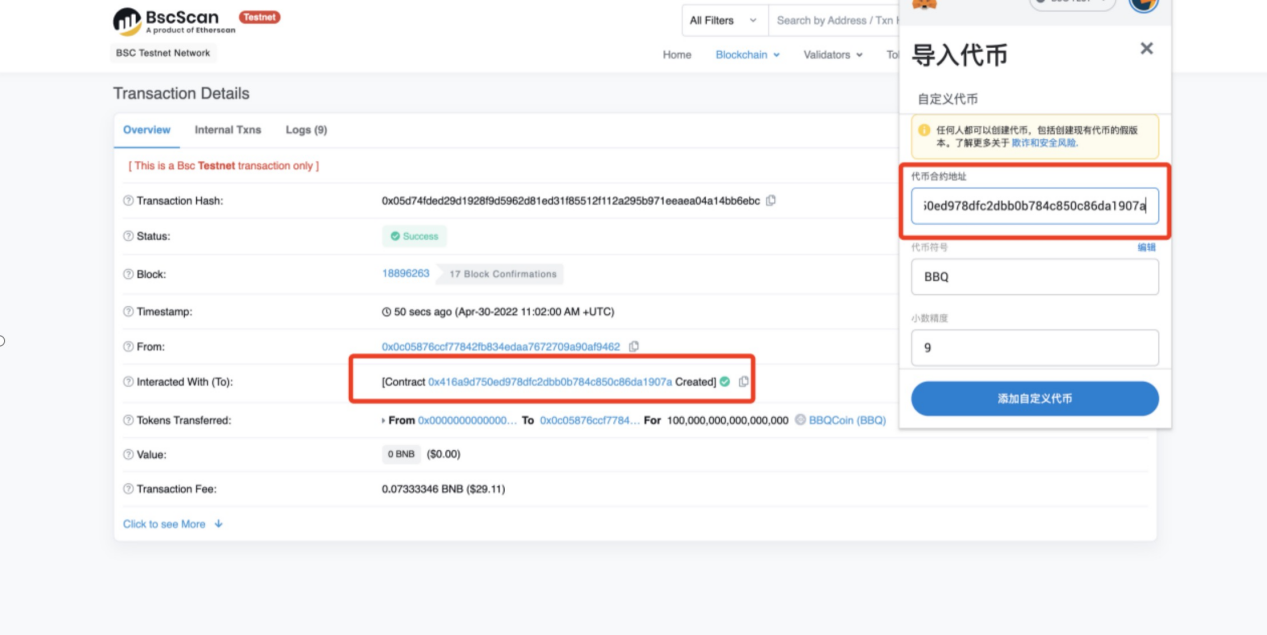The width and height of the screenshot is (1267, 635).
Task: Open the fraud and security risks link
Action: click(x=1044, y=143)
